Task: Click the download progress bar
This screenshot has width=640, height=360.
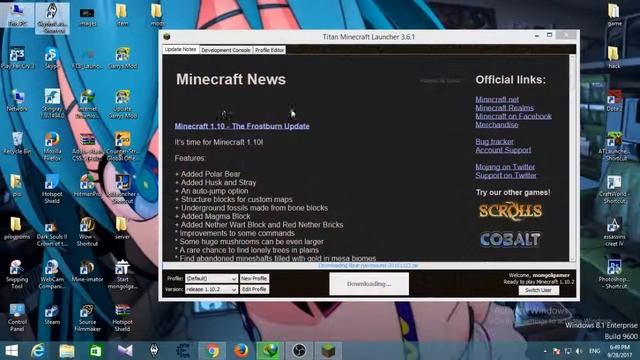Action: point(369,266)
